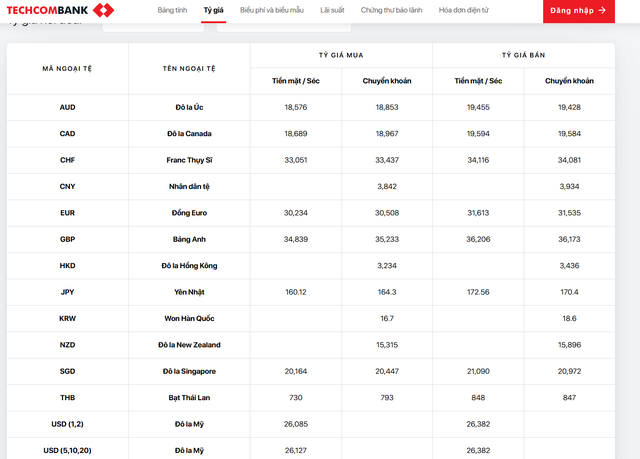Click the Techcombank logo

(x=60, y=10)
